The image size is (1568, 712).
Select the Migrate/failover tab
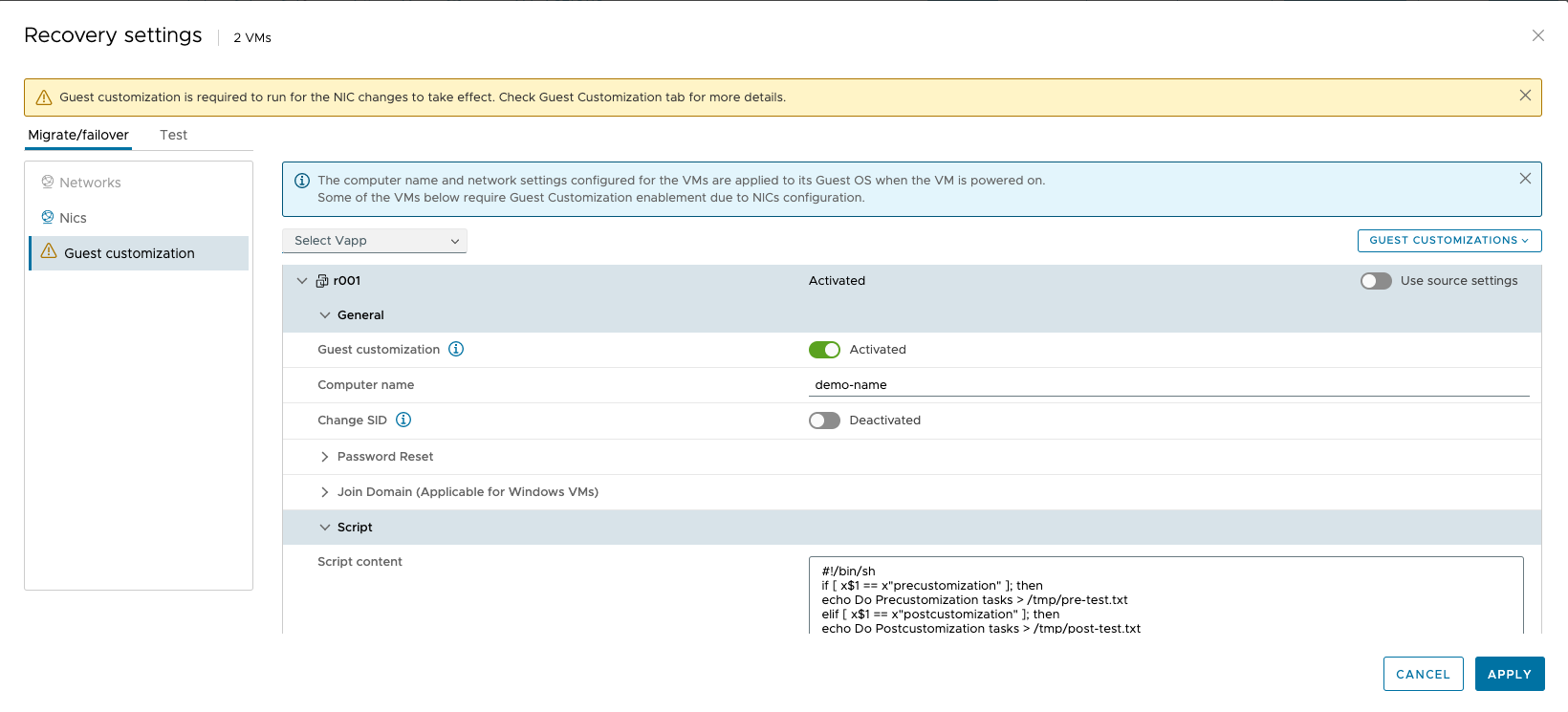[78, 135]
